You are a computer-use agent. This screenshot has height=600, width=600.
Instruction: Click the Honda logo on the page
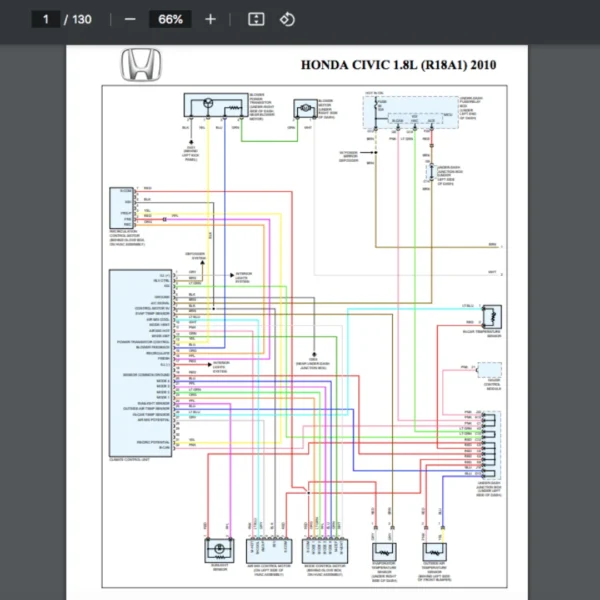pyautogui.click(x=142, y=66)
